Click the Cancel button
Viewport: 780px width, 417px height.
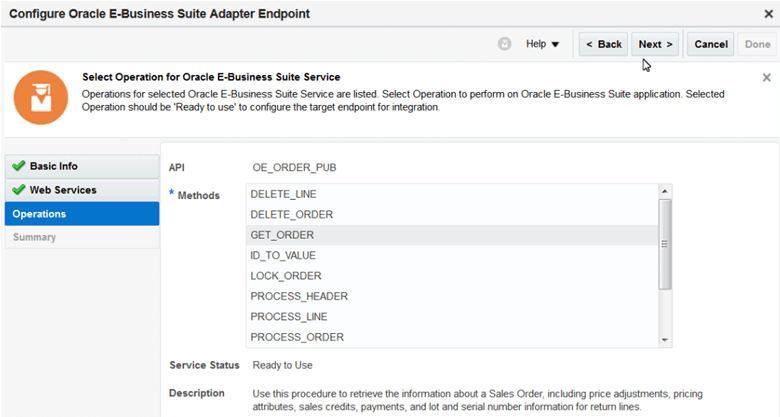[711, 44]
